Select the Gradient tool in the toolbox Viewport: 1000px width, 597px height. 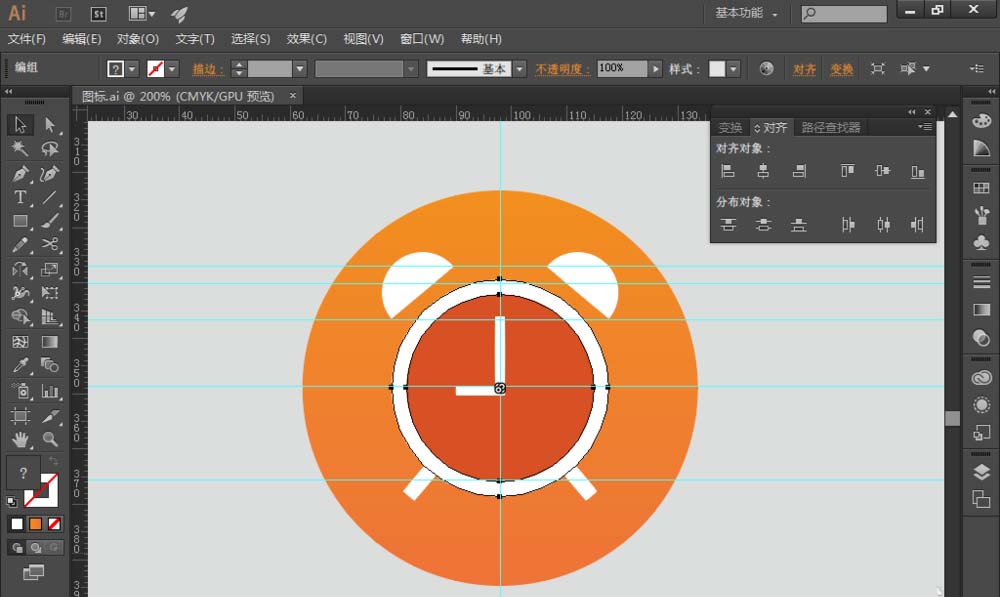point(50,342)
